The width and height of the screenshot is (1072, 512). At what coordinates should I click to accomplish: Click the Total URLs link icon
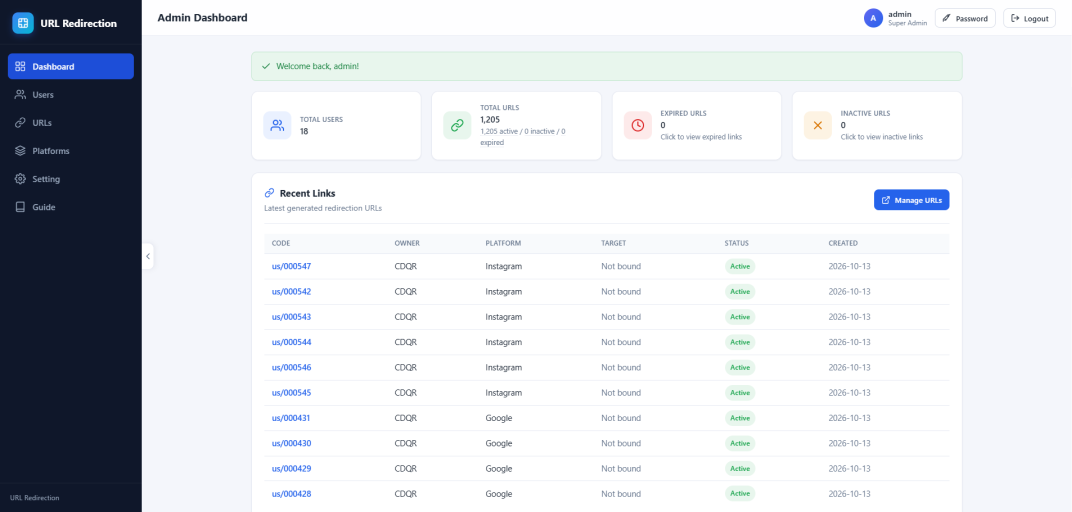(x=457, y=125)
